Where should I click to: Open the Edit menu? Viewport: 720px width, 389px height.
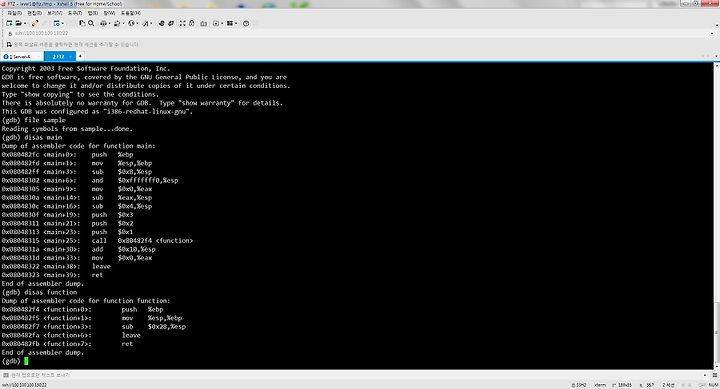[34, 13]
